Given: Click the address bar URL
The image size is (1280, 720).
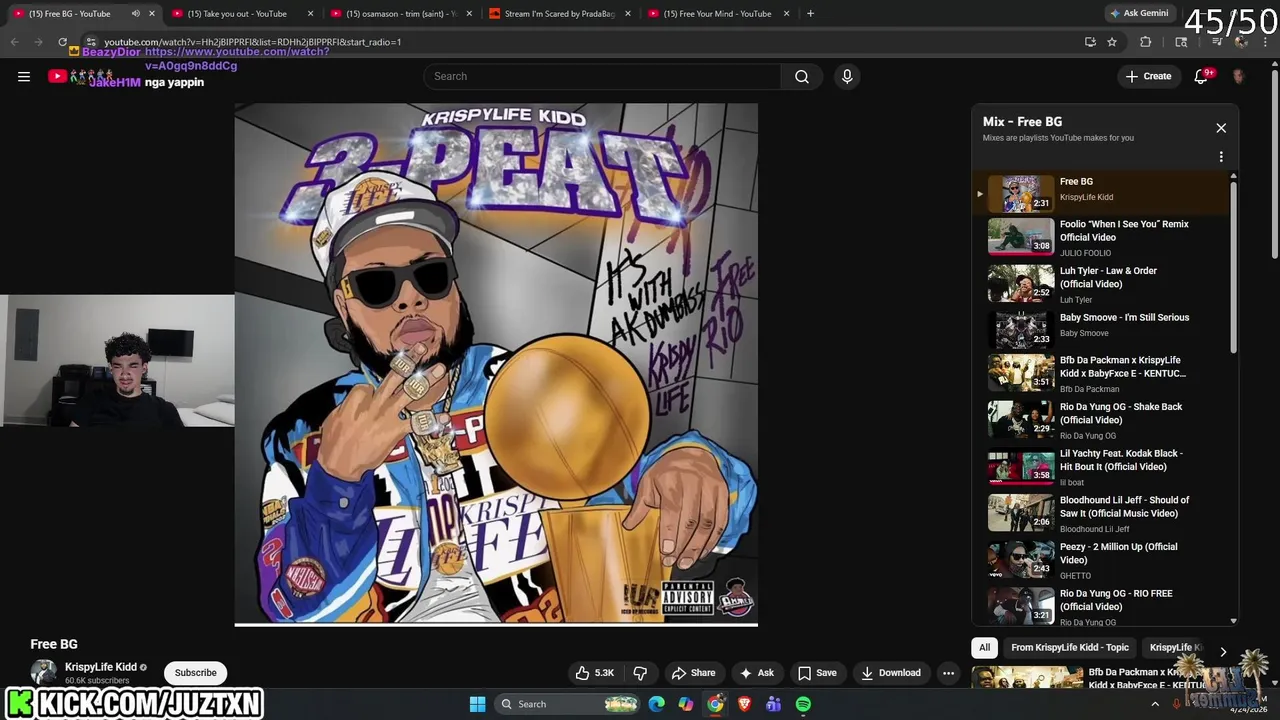Looking at the screenshot, I should (x=252, y=42).
